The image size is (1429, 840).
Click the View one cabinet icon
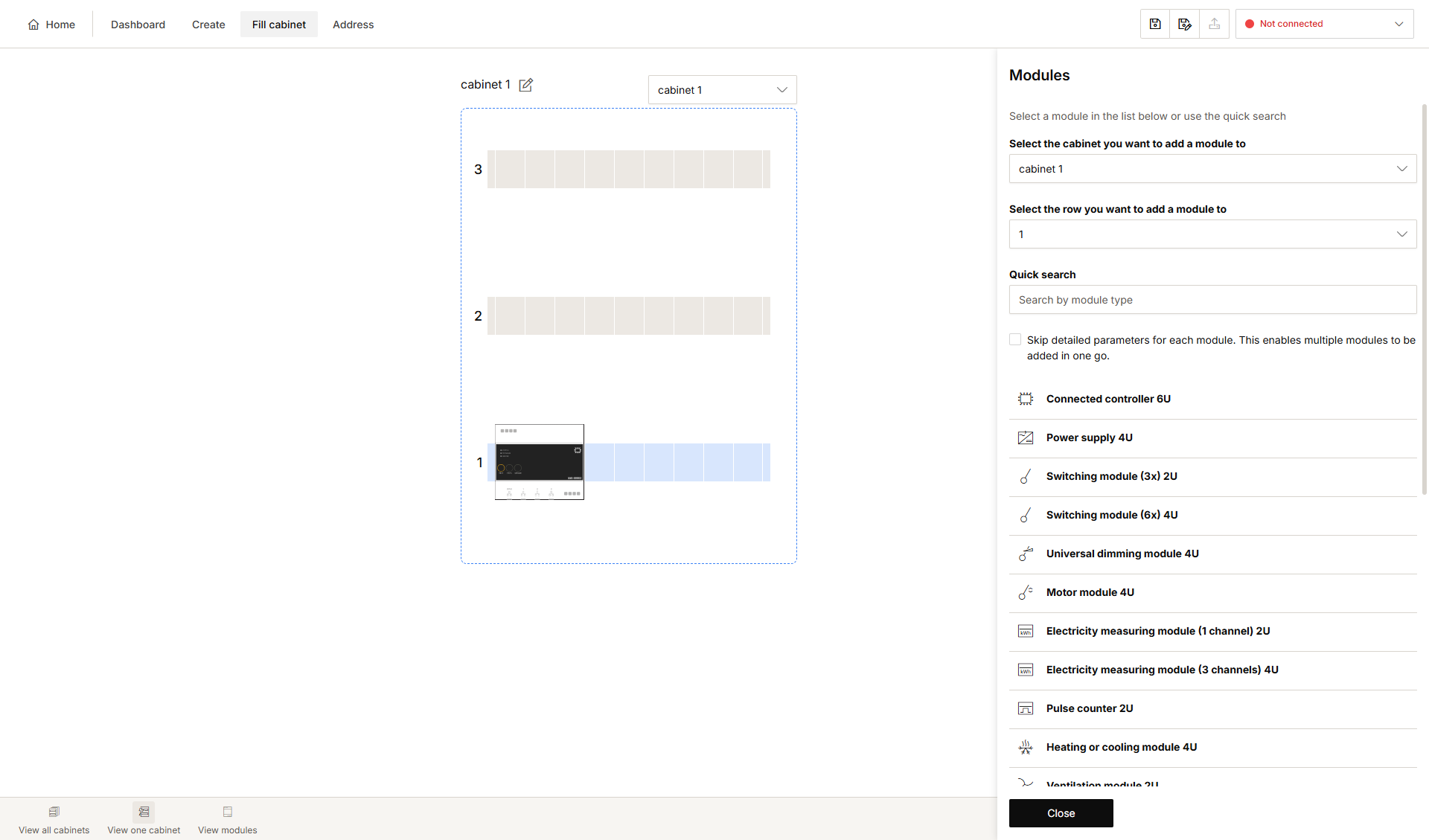pyautogui.click(x=144, y=812)
